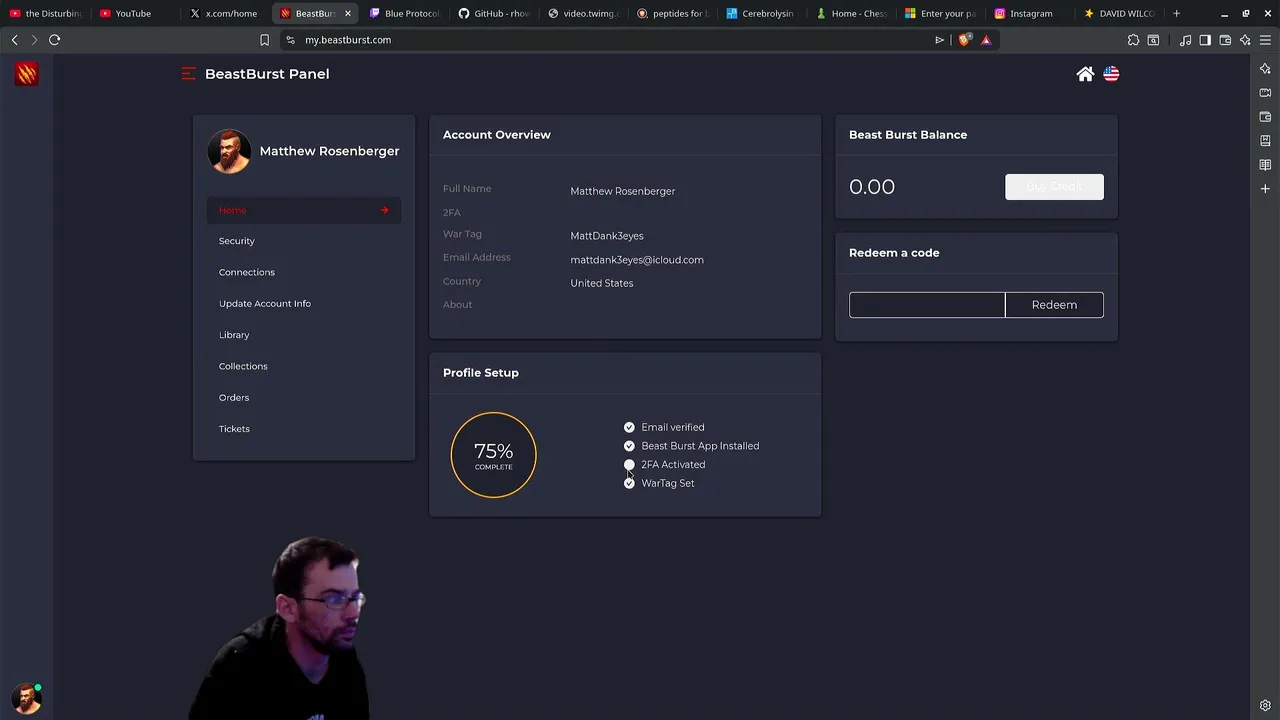1280x720 pixels.
Task: Open Brave Rewards triangle icon
Action: coord(986,40)
